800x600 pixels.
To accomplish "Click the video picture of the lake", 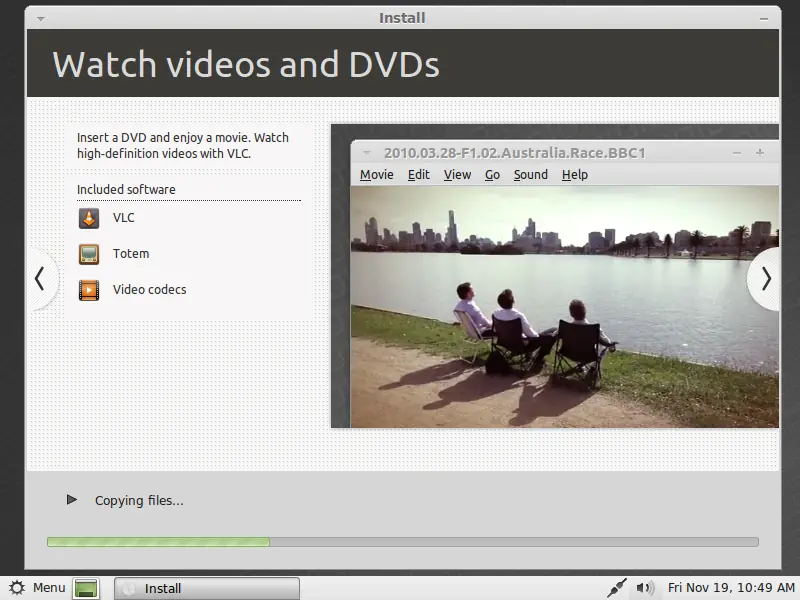I will pos(564,307).
